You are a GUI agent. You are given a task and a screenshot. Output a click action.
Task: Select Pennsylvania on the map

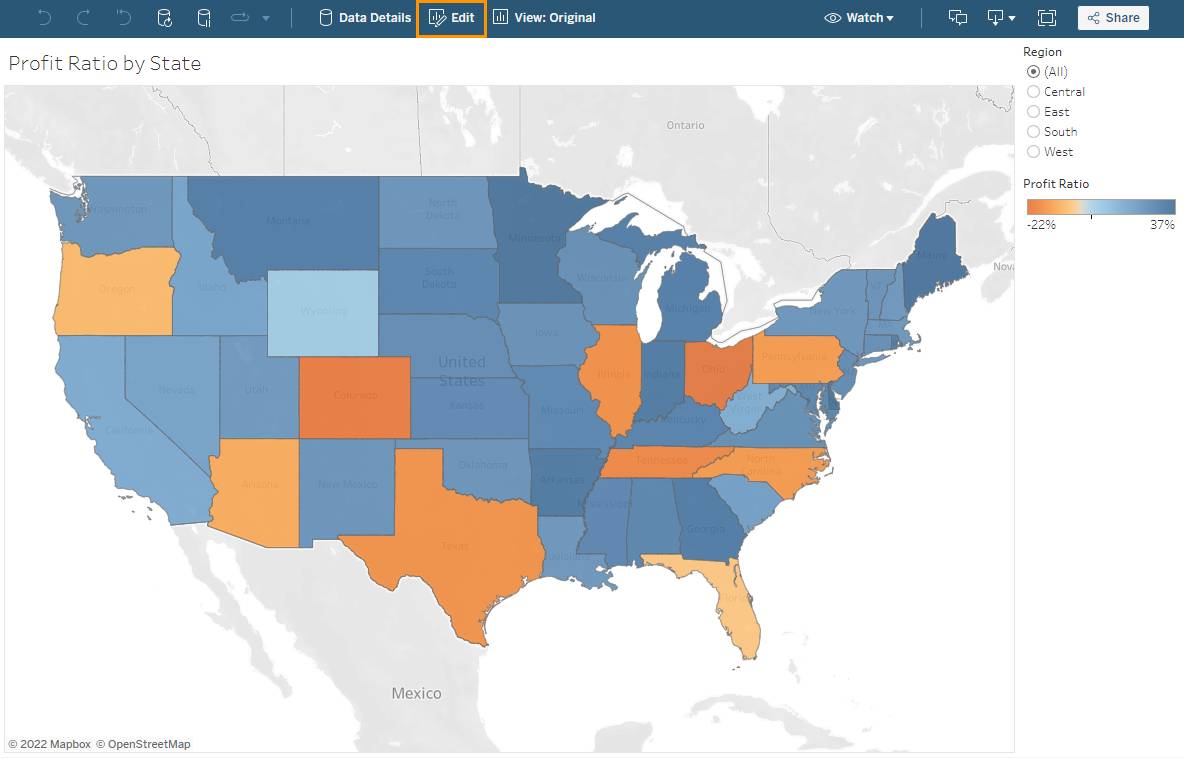796,358
